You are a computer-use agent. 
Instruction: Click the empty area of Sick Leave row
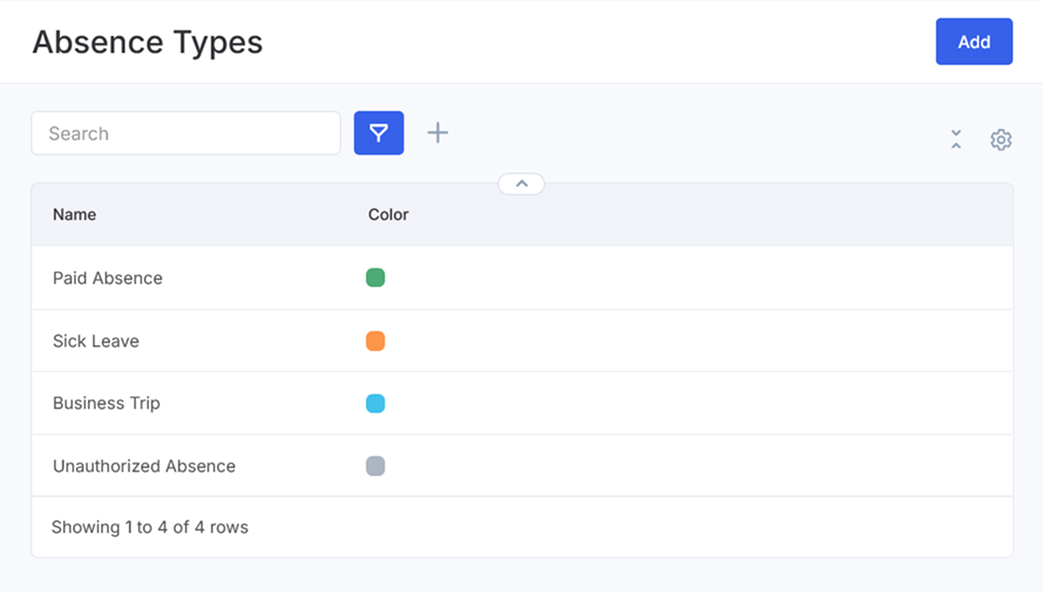pyautogui.click(x=700, y=341)
